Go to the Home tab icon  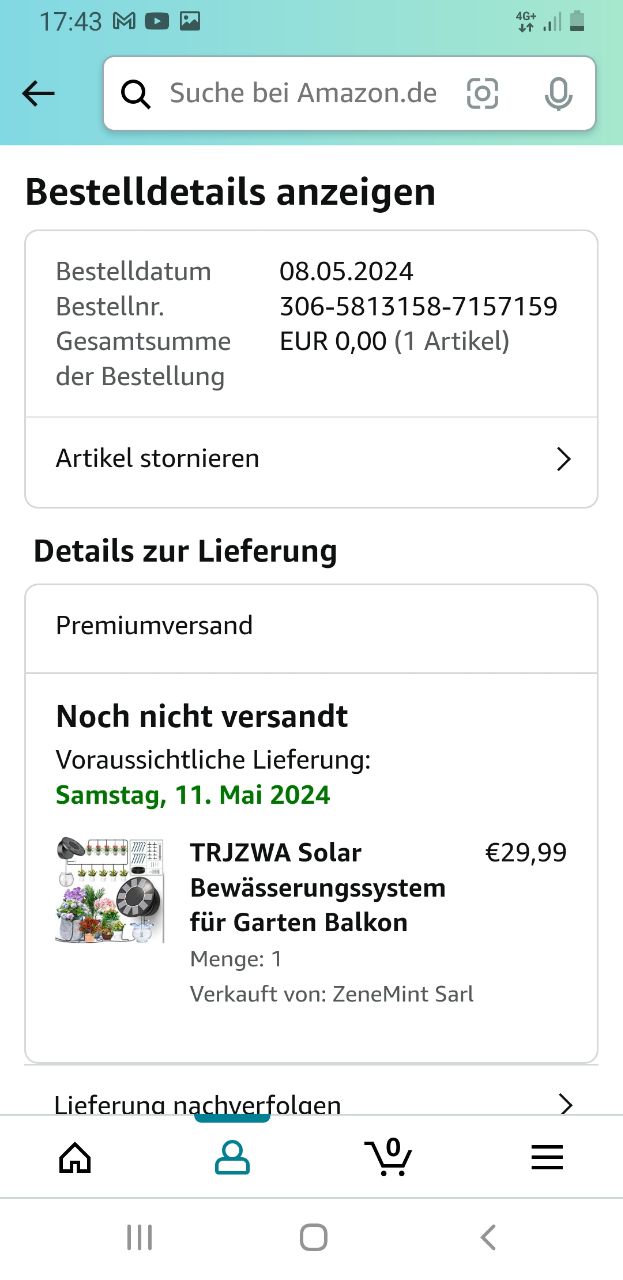click(x=75, y=1158)
